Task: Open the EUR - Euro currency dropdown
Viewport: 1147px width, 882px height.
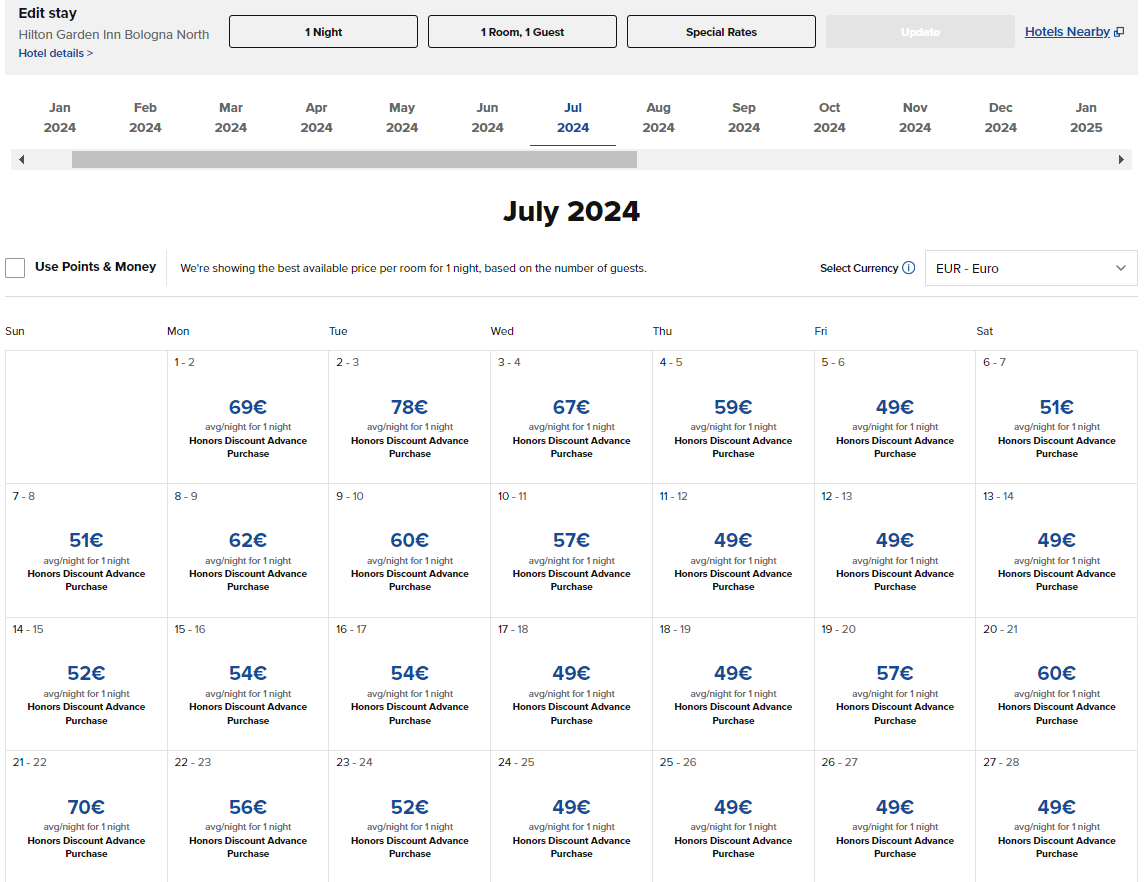Action: (1030, 268)
